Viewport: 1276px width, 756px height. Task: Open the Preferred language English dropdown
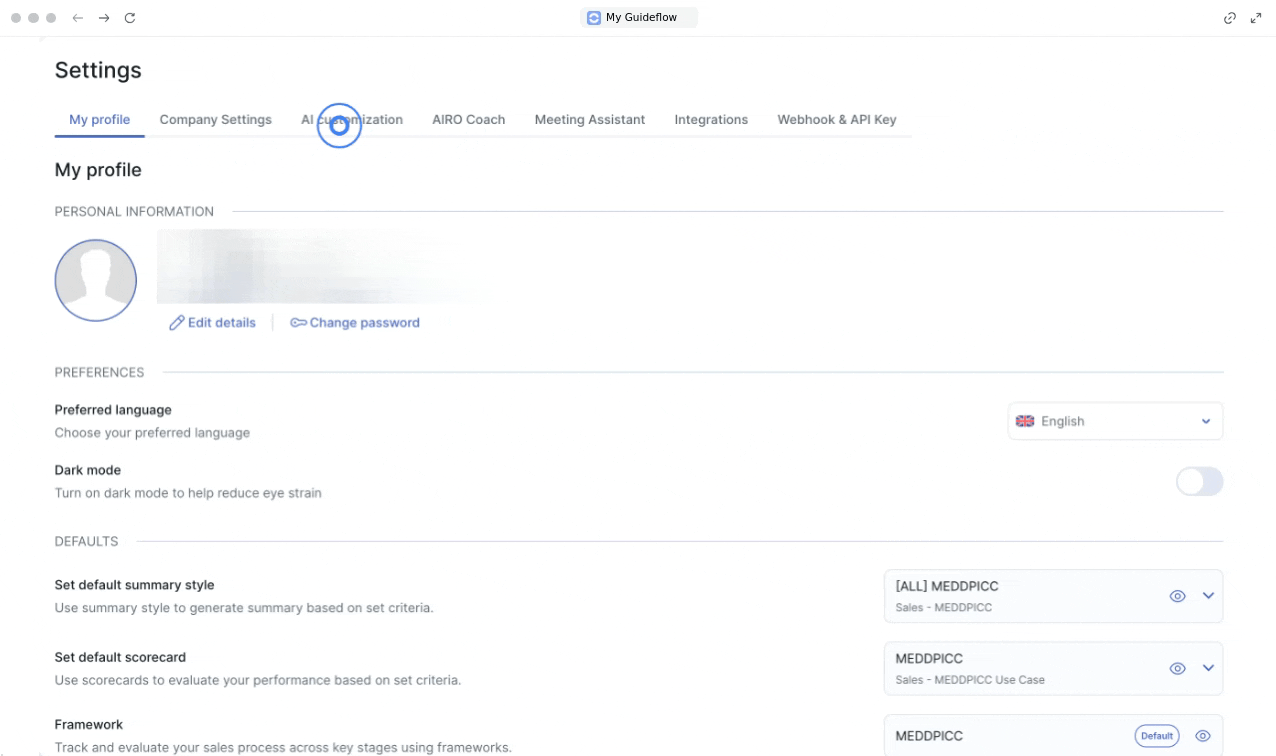[x=1115, y=421]
